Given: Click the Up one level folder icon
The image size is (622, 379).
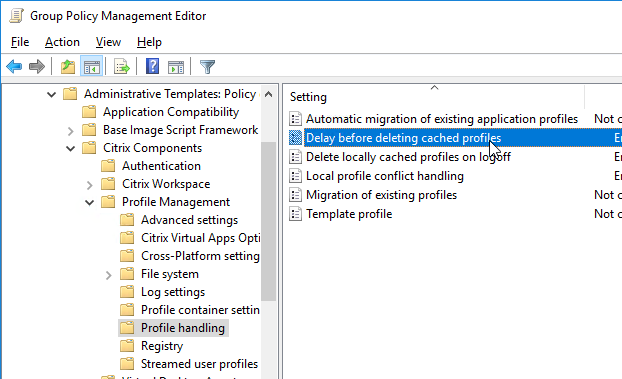Looking at the screenshot, I should coord(68,66).
